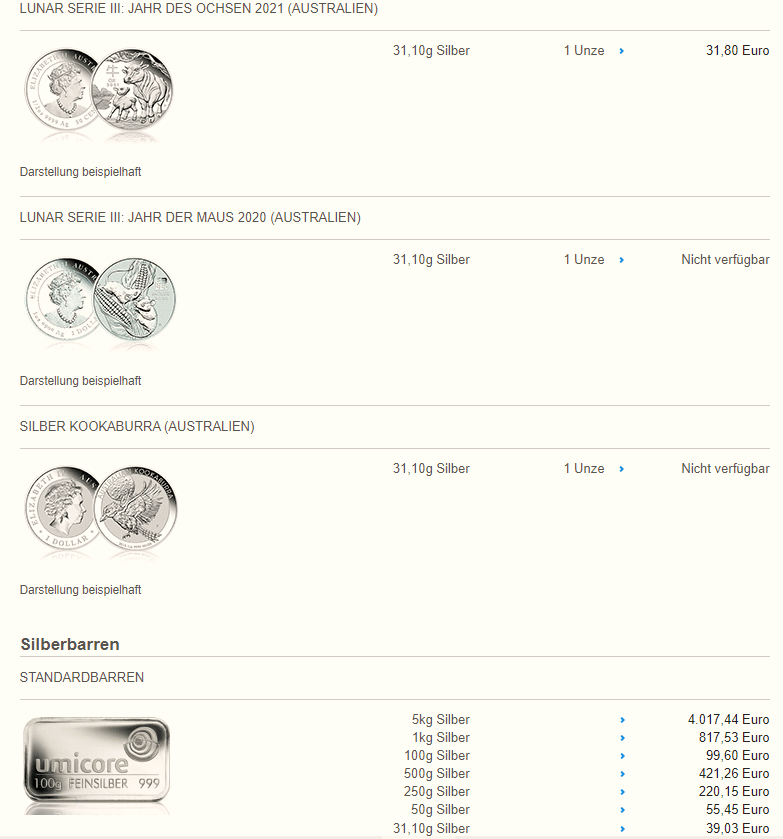Select the 31,80 Euro price for Ochsen coin

[x=737, y=51]
